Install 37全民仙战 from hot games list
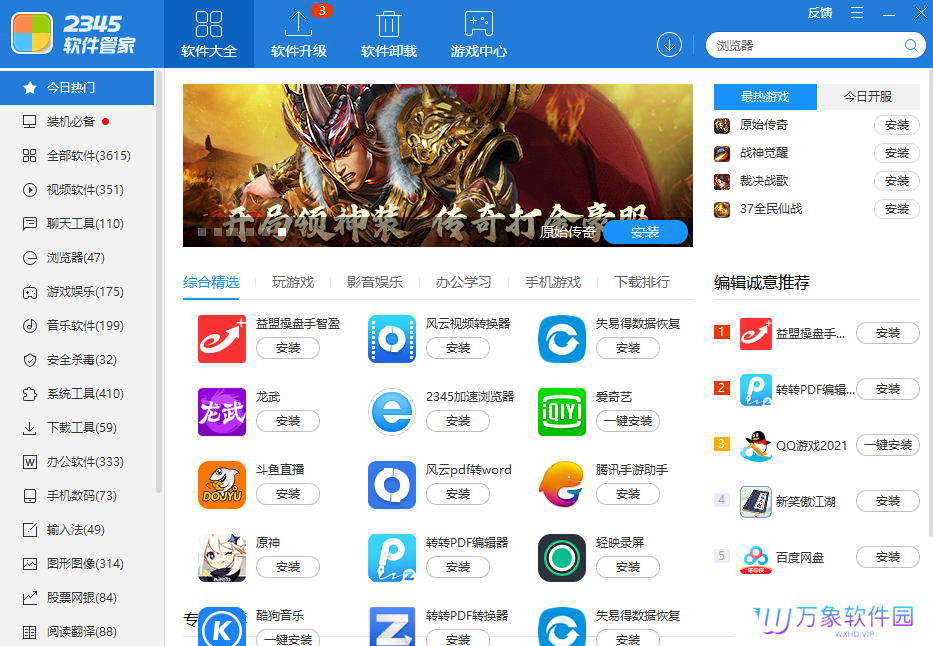The width and height of the screenshot is (933, 646). (x=897, y=209)
